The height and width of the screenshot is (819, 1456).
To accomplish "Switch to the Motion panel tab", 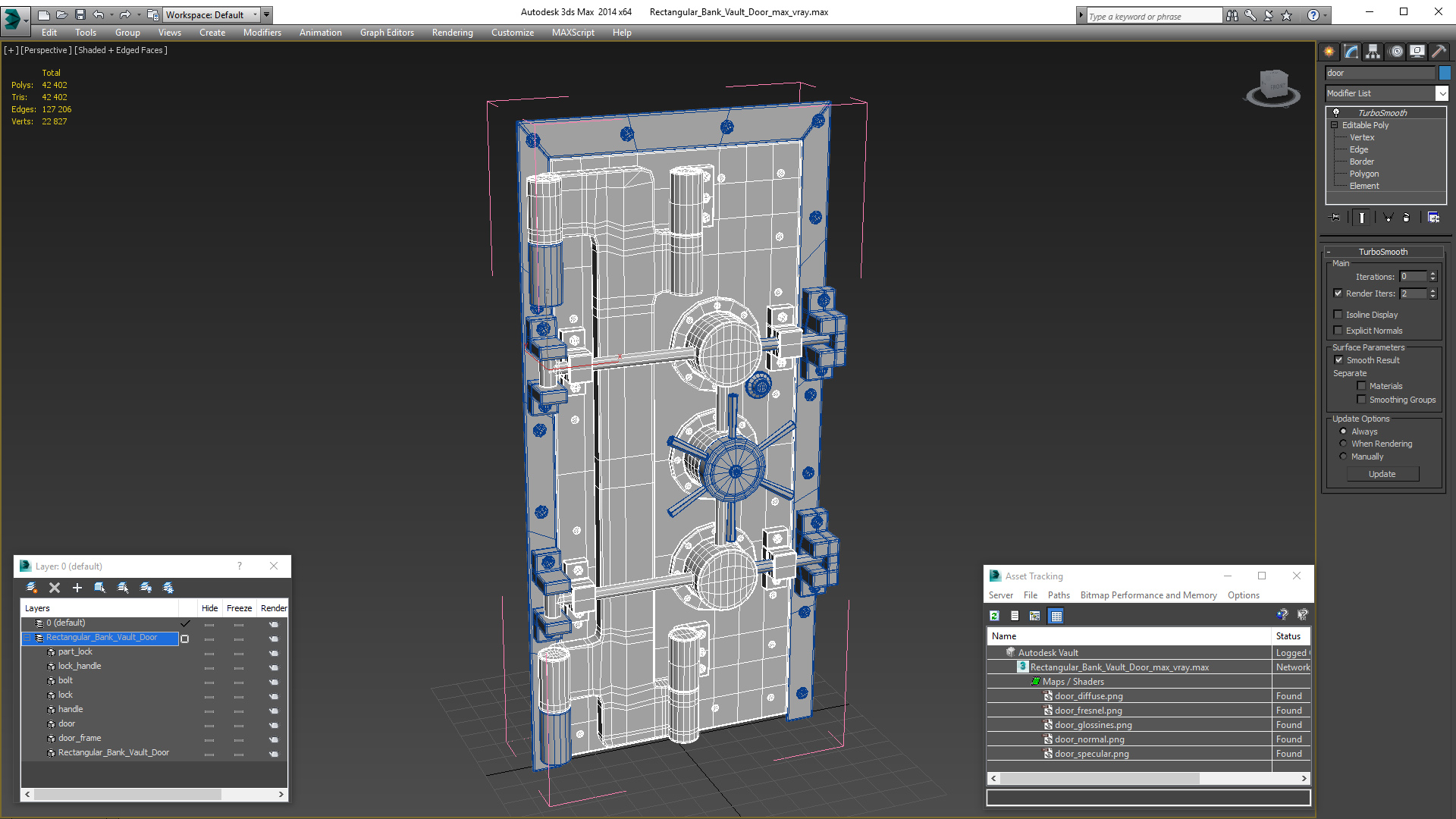I will tap(1396, 52).
